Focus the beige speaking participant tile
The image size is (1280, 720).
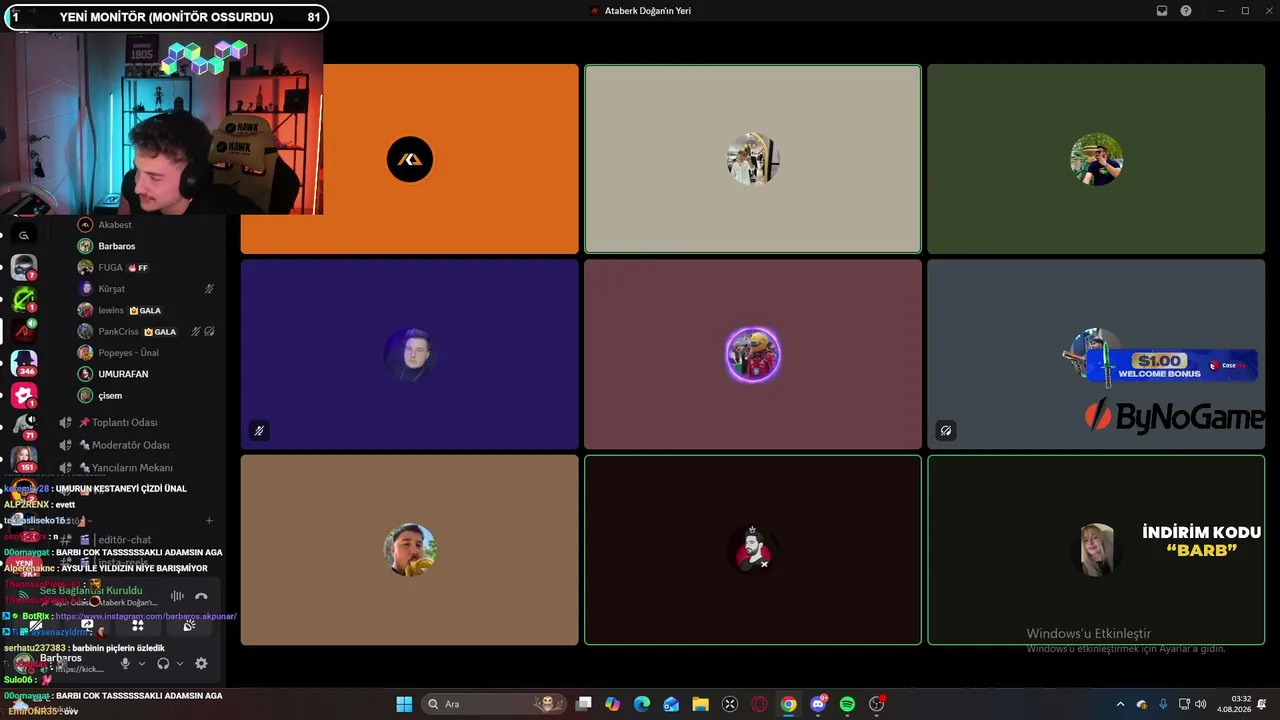click(753, 159)
